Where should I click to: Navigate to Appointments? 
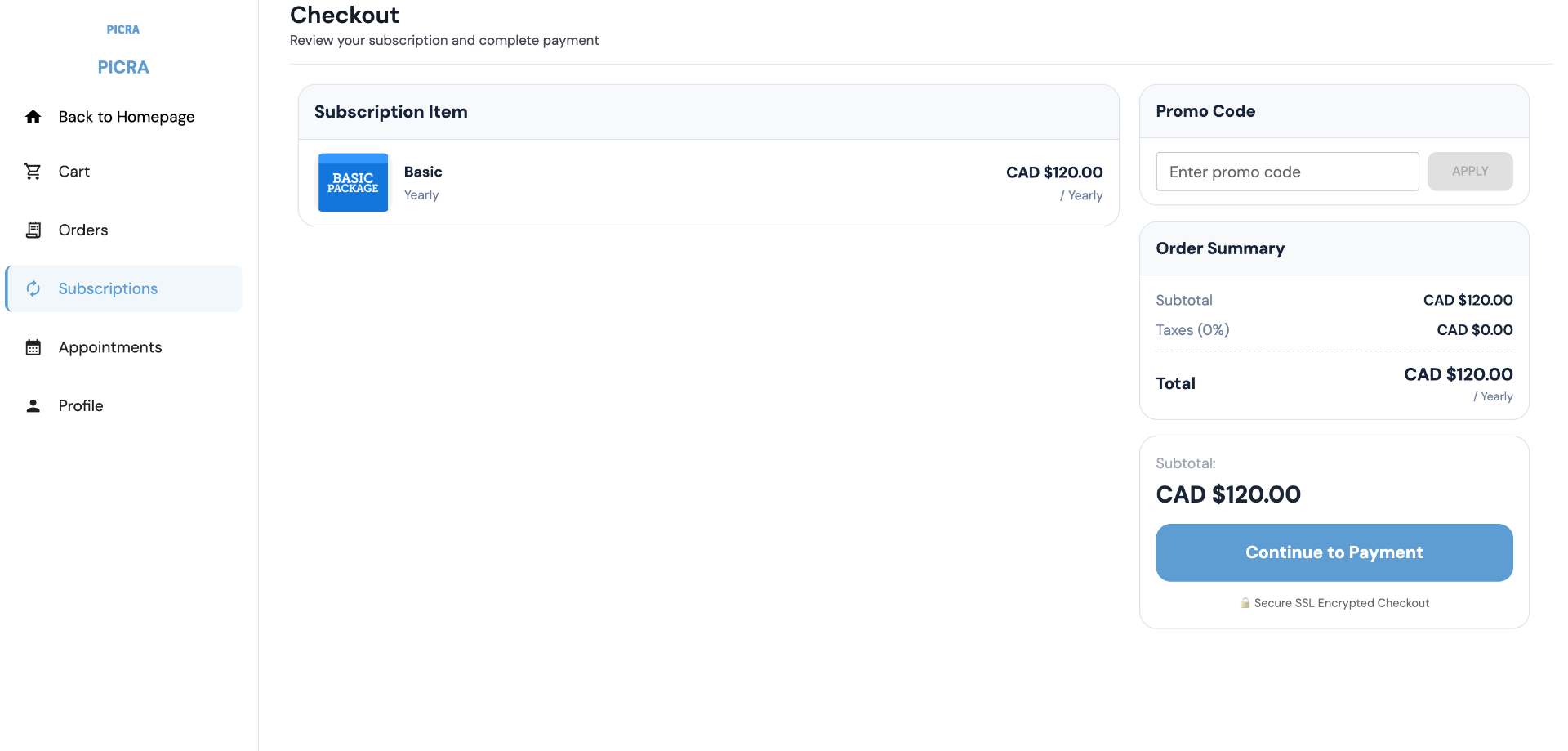point(124,347)
